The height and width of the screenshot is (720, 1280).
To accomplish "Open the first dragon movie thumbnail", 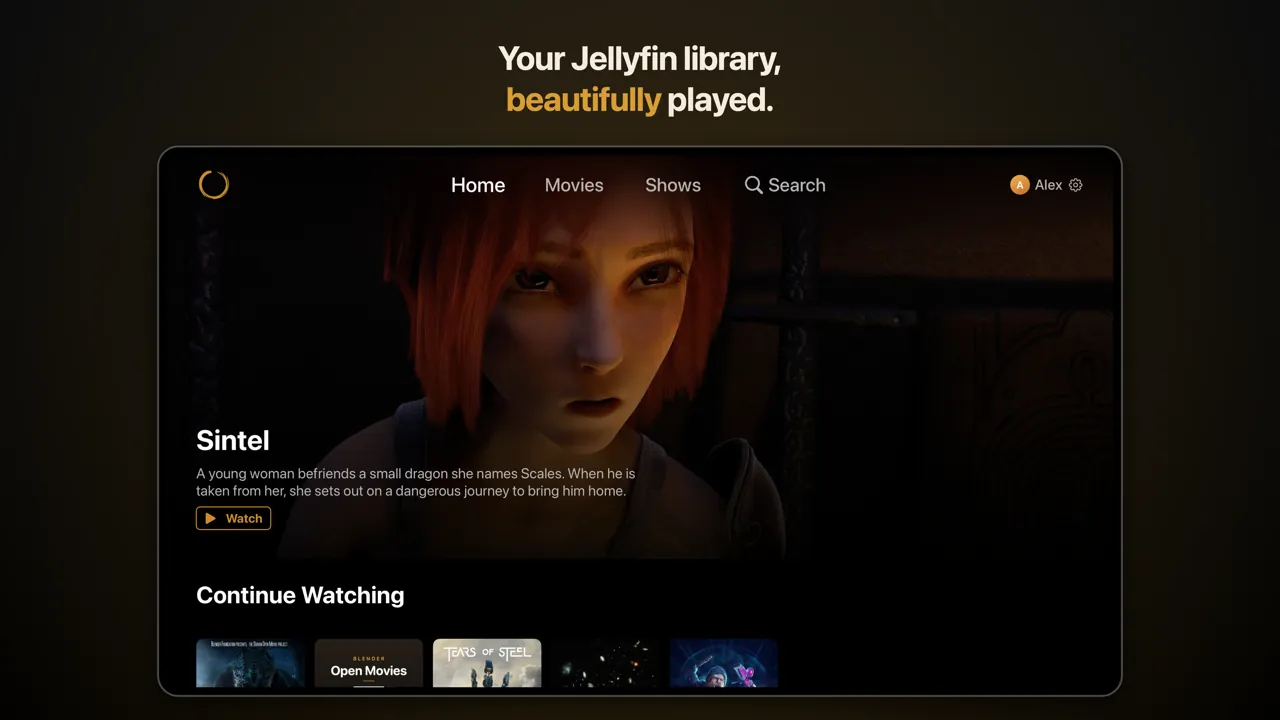I will tap(251, 663).
